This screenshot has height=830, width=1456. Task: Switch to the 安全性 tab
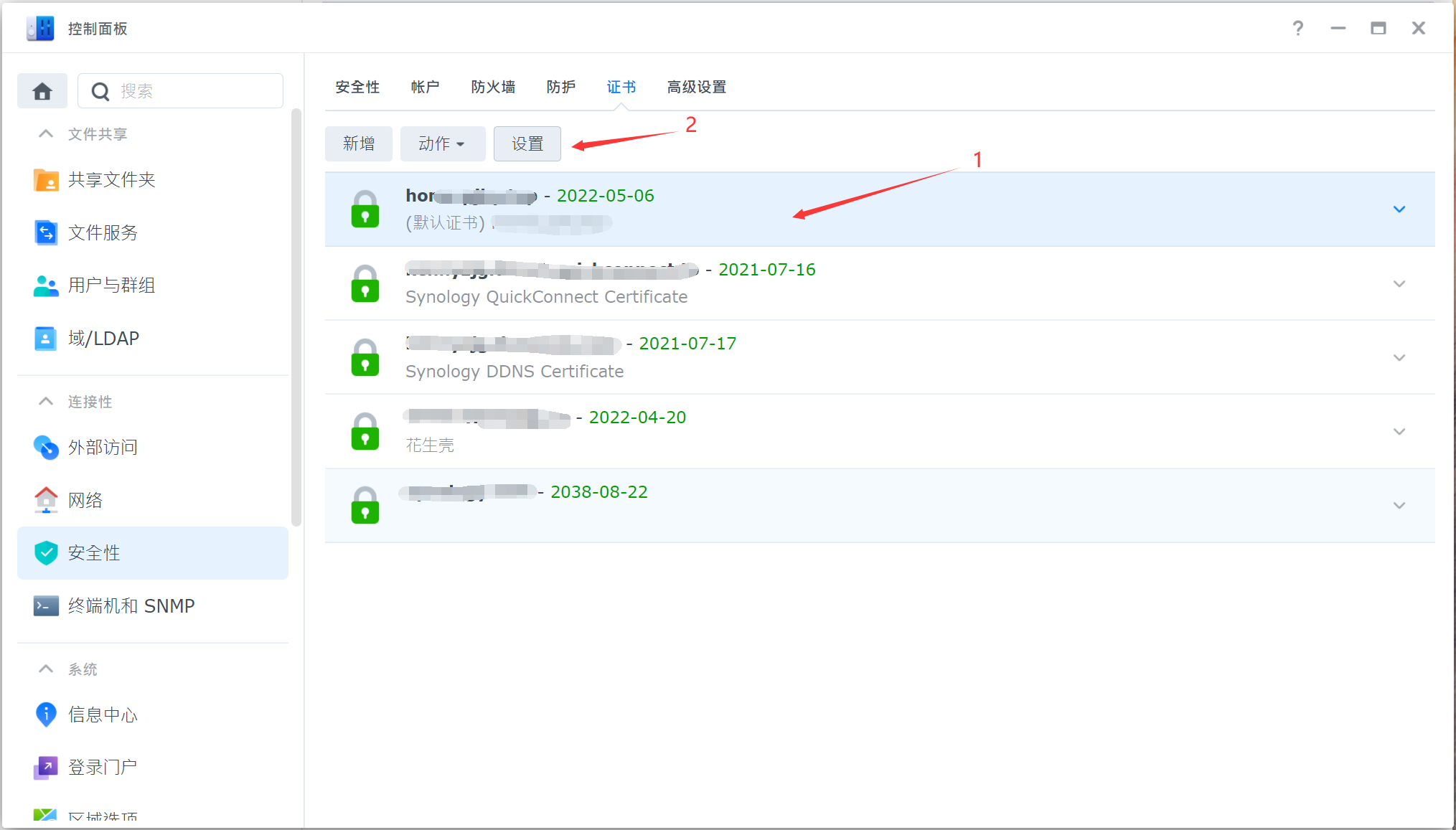357,87
